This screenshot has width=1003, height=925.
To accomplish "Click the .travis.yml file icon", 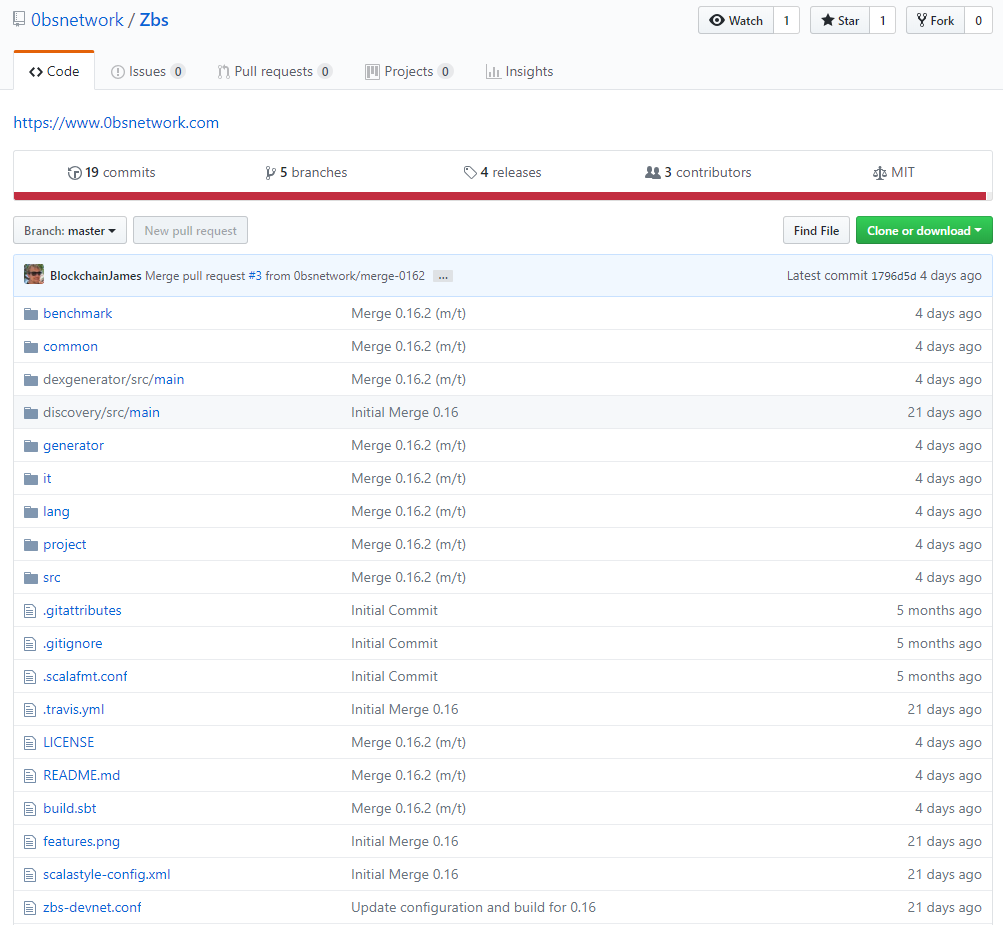I will pyautogui.click(x=30, y=710).
